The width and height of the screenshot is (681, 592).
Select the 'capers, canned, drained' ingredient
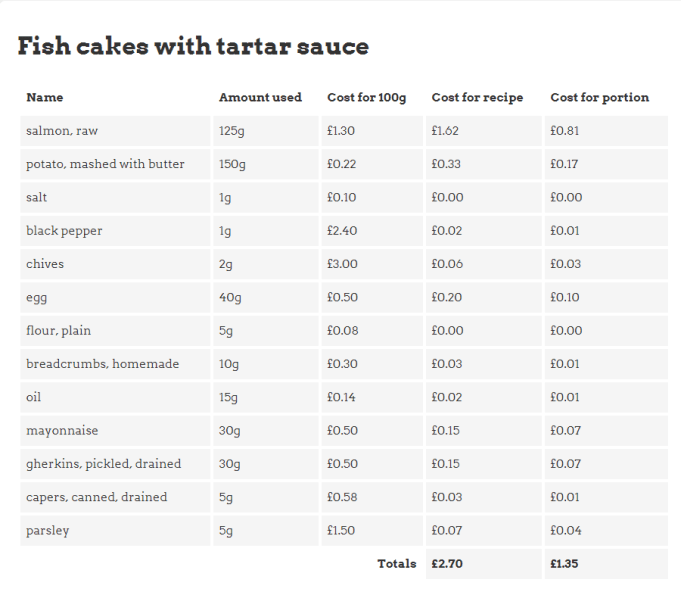(96, 497)
